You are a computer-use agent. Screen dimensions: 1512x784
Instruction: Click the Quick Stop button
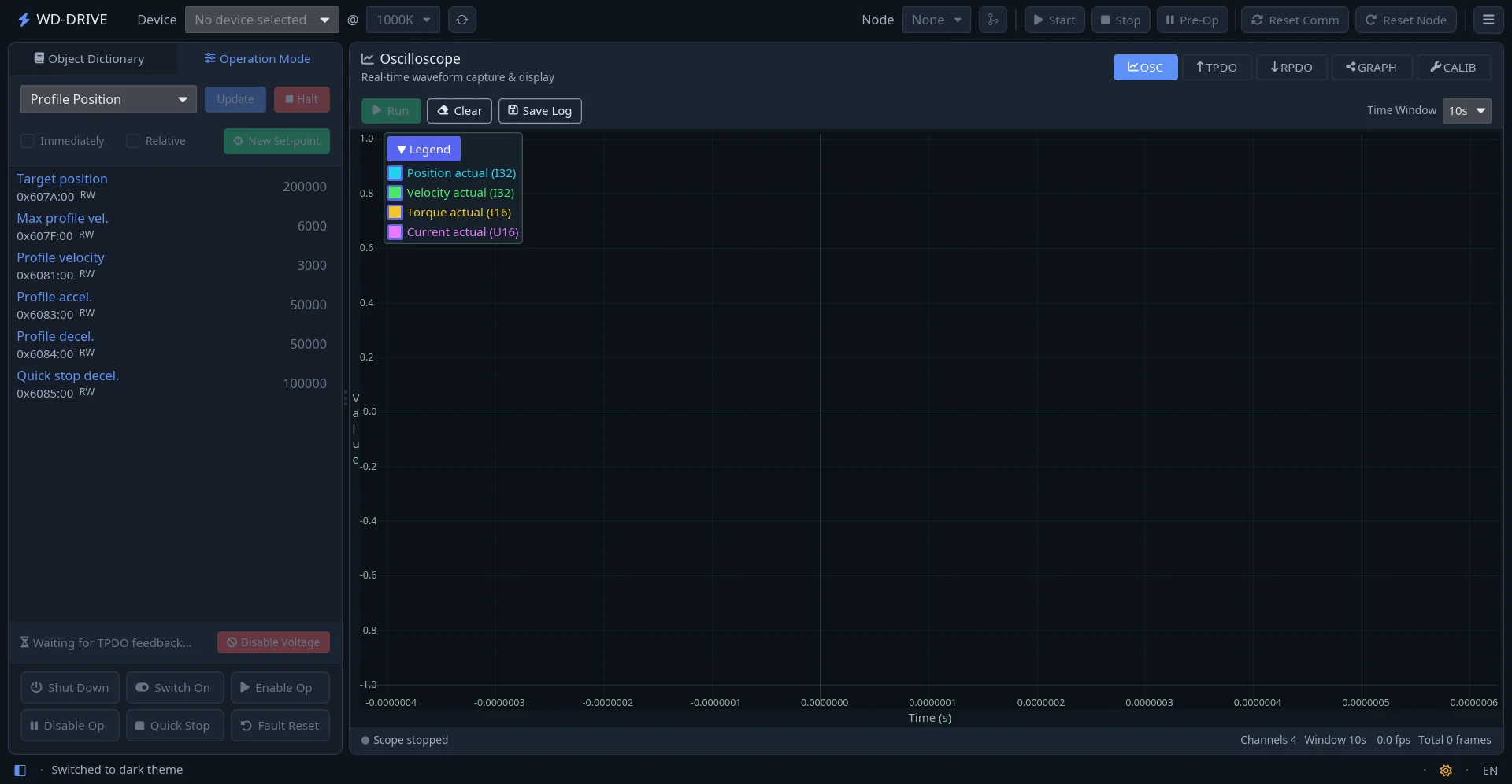tap(175, 726)
